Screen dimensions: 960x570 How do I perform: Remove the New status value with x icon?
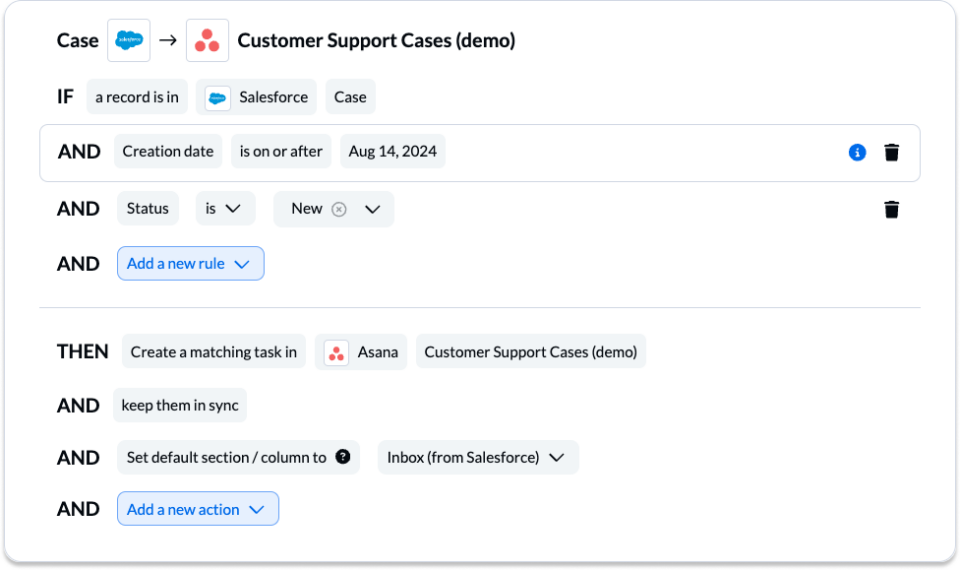click(x=339, y=209)
